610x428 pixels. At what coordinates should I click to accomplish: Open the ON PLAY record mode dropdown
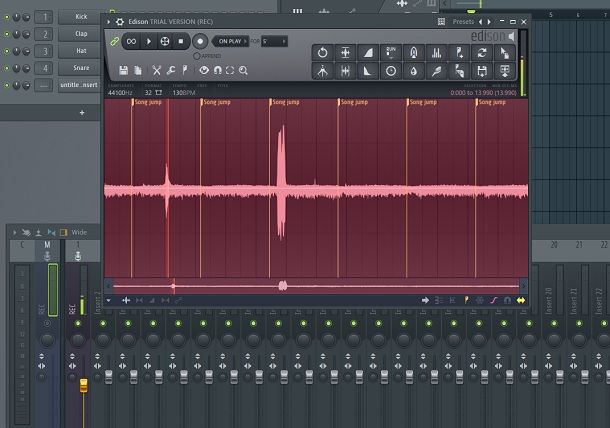231,41
